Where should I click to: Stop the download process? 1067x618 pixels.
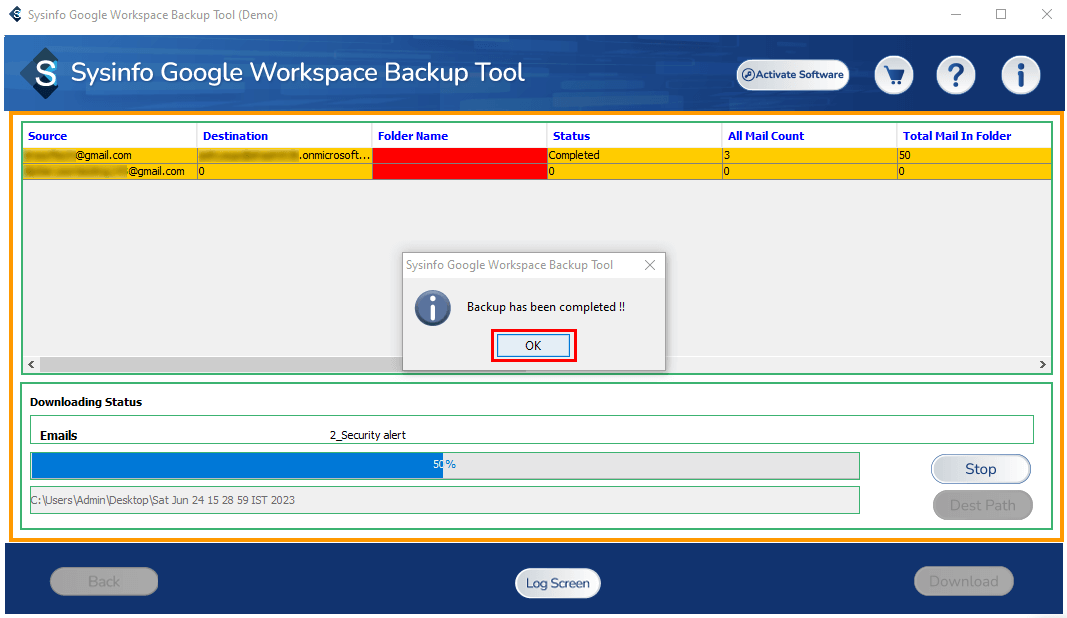[x=980, y=469]
